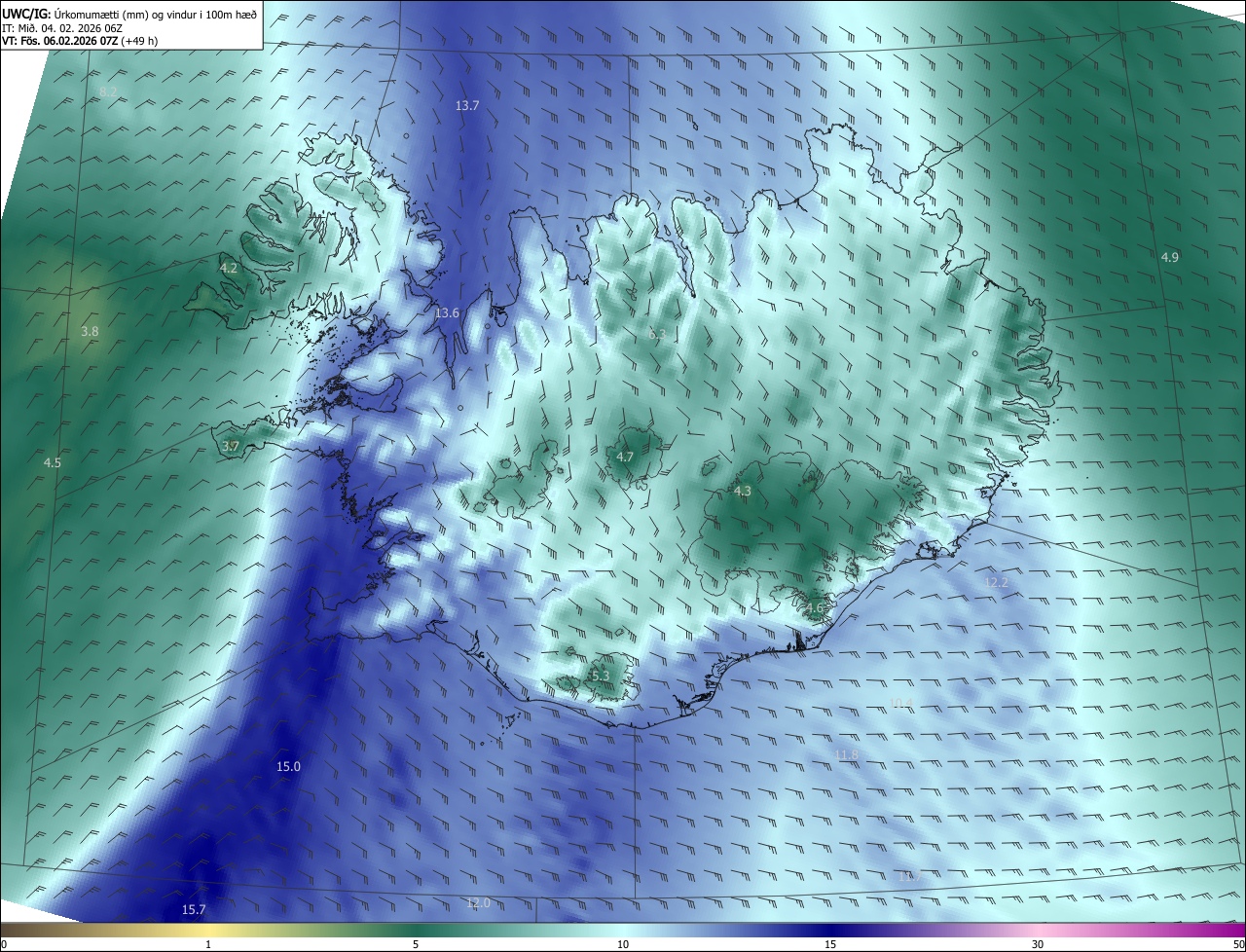Click the 6.3 value label

click(x=657, y=334)
